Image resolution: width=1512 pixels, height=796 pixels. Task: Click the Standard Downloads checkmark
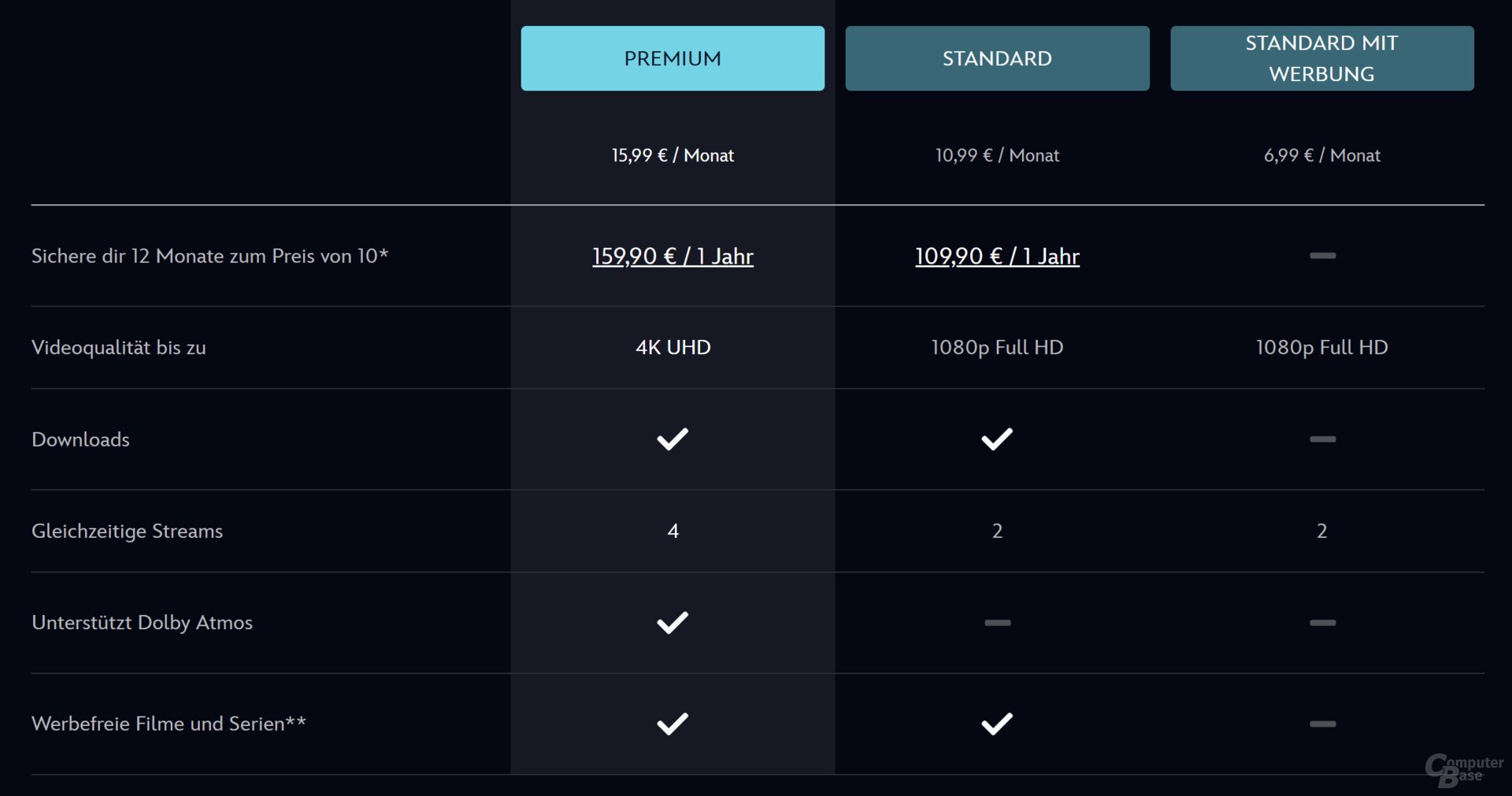(x=997, y=439)
